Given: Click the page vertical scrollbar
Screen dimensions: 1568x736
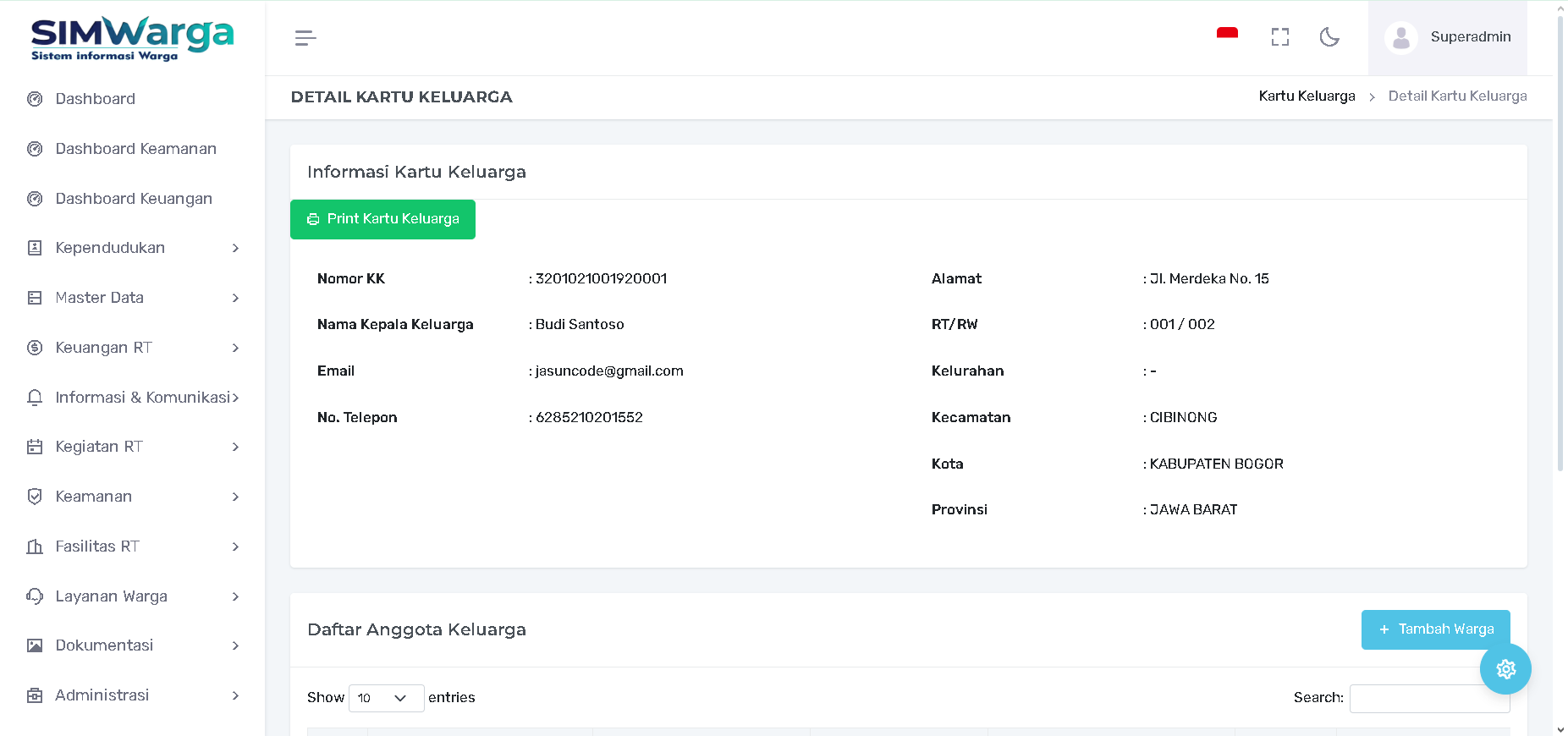Looking at the screenshot, I should pyautogui.click(x=1560, y=254).
